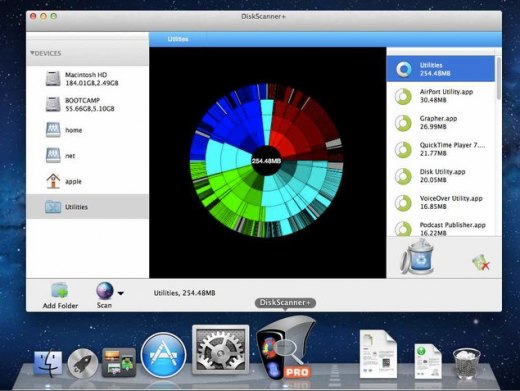Image resolution: width=520 pixels, height=391 pixels.
Task: Click the Add Folder icon
Action: pyautogui.click(x=60, y=290)
